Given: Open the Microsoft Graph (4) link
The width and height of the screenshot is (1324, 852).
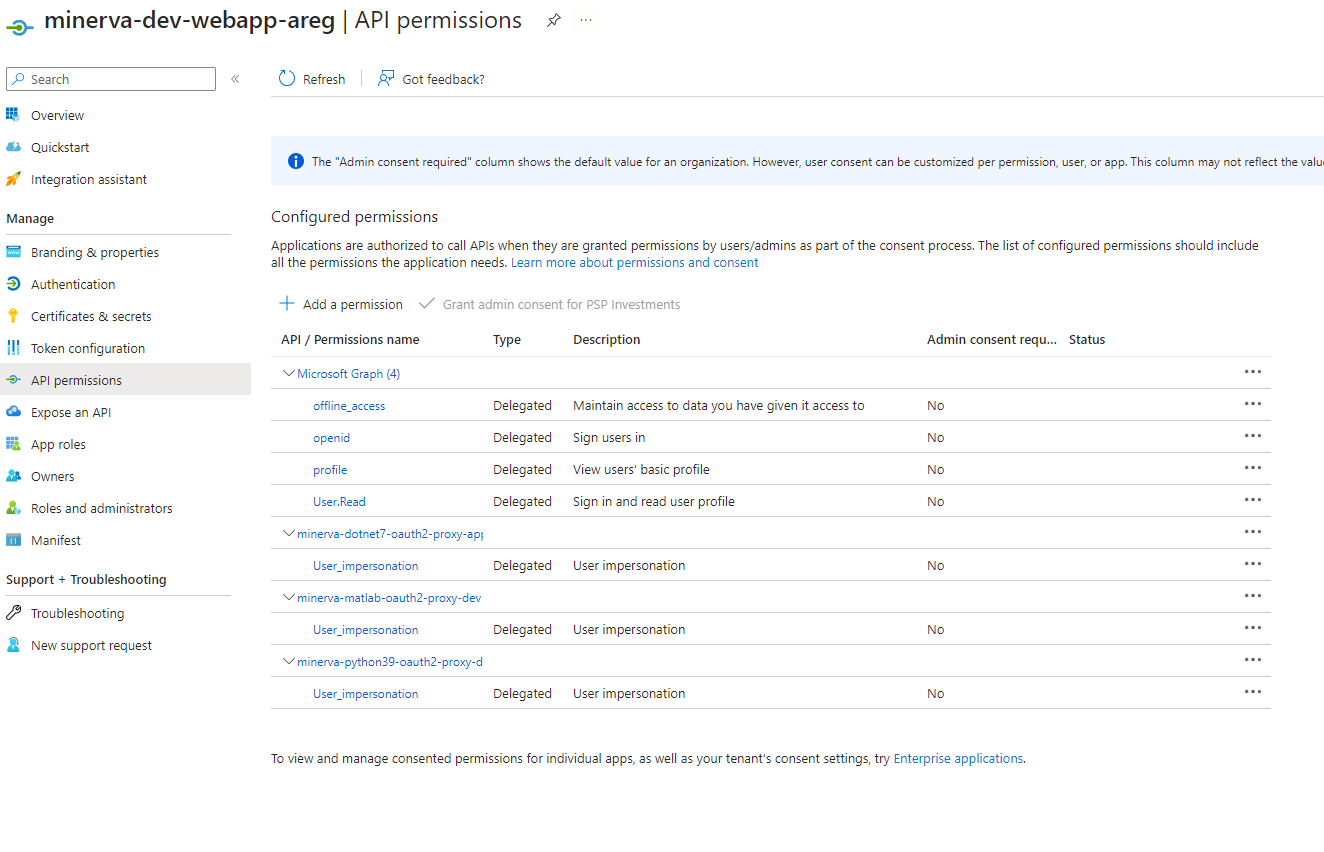Looking at the screenshot, I should (x=348, y=373).
